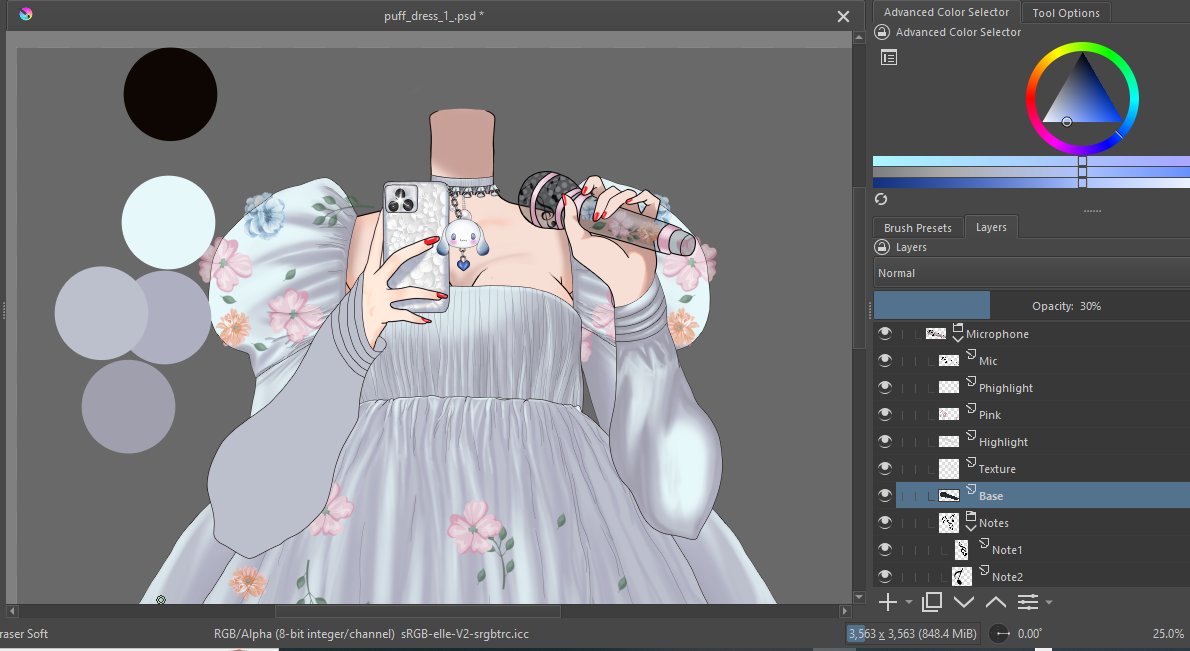Select the Layers tab
The image size is (1190, 651).
991,227
